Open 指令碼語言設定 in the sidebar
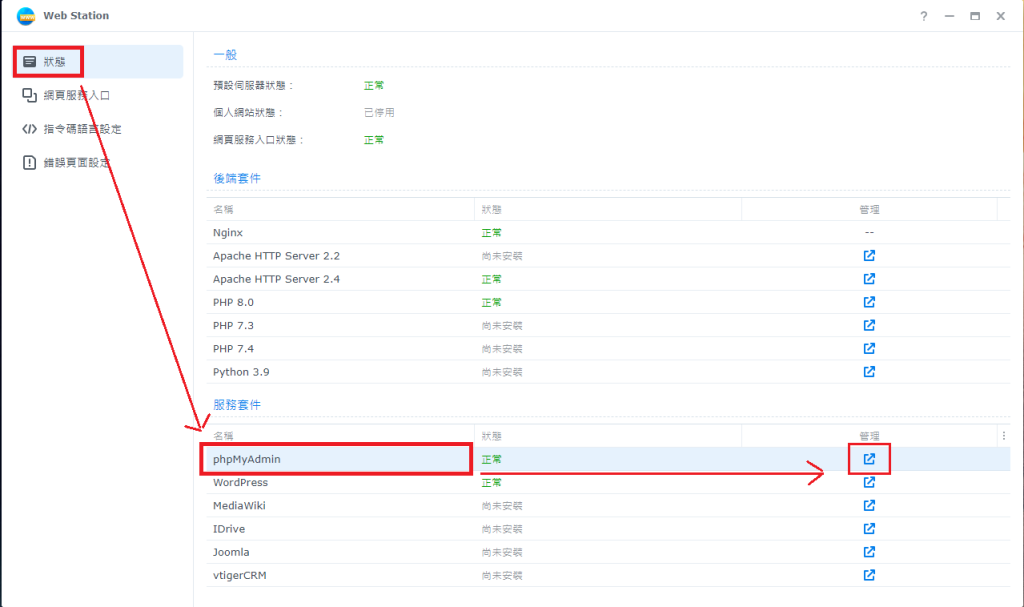The height and width of the screenshot is (607, 1024). (x=98, y=129)
